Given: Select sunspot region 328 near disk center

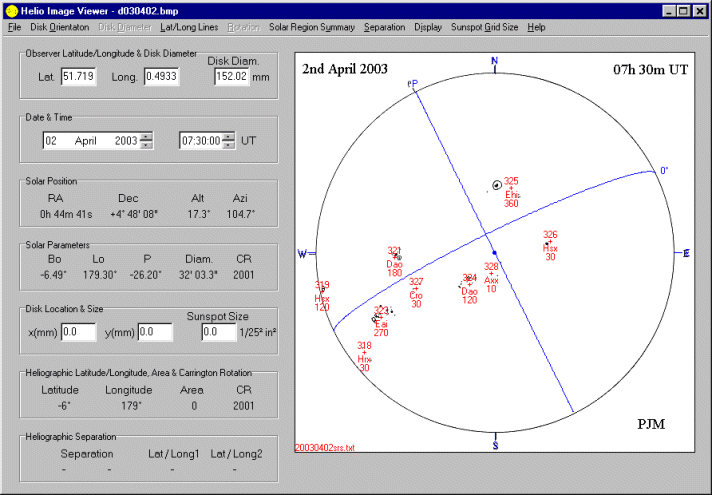Looking at the screenshot, I should 491,273.
